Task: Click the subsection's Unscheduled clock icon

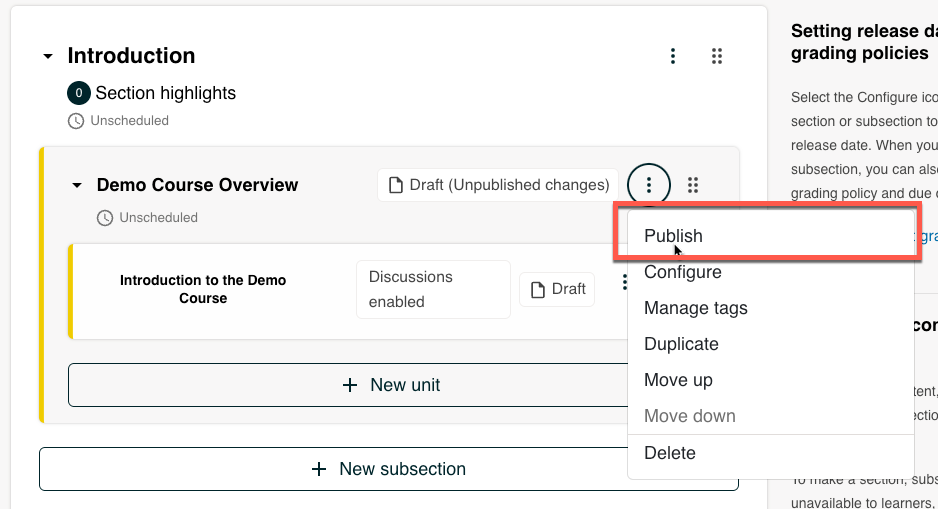Action: 105,218
